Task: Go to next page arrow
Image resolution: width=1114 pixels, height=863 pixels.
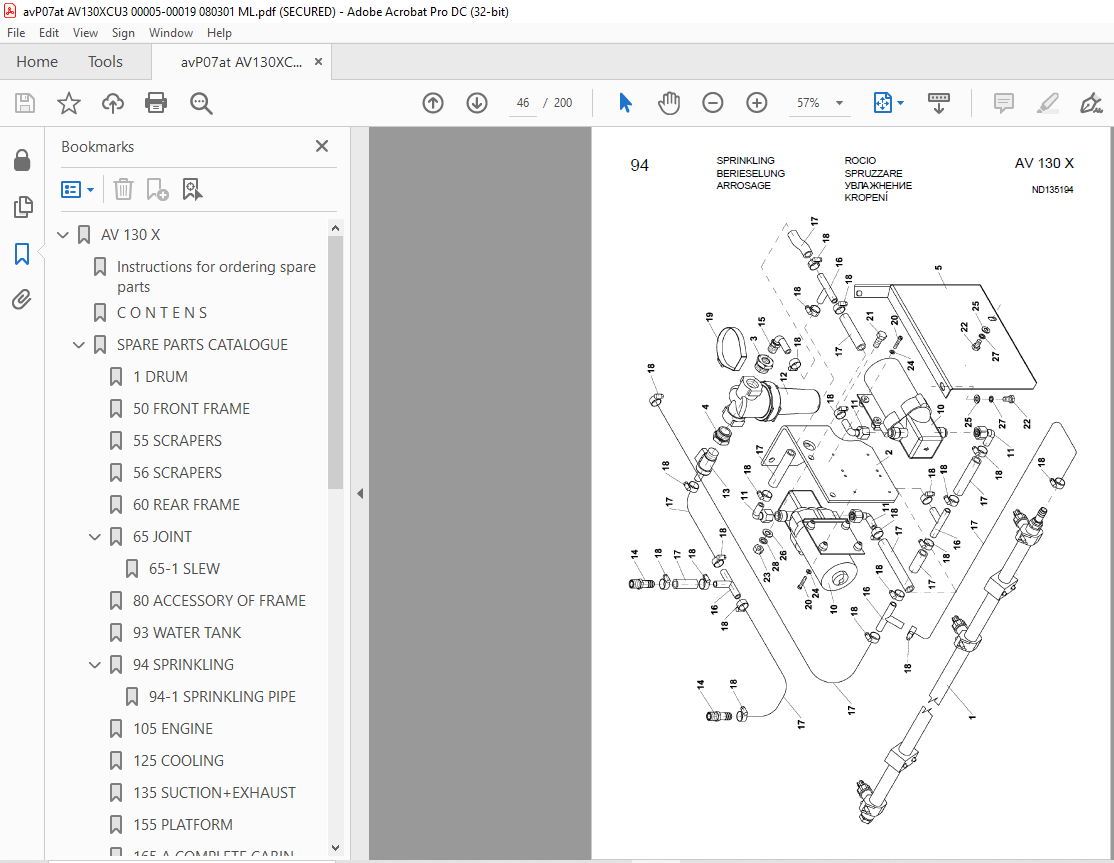Action: click(477, 103)
